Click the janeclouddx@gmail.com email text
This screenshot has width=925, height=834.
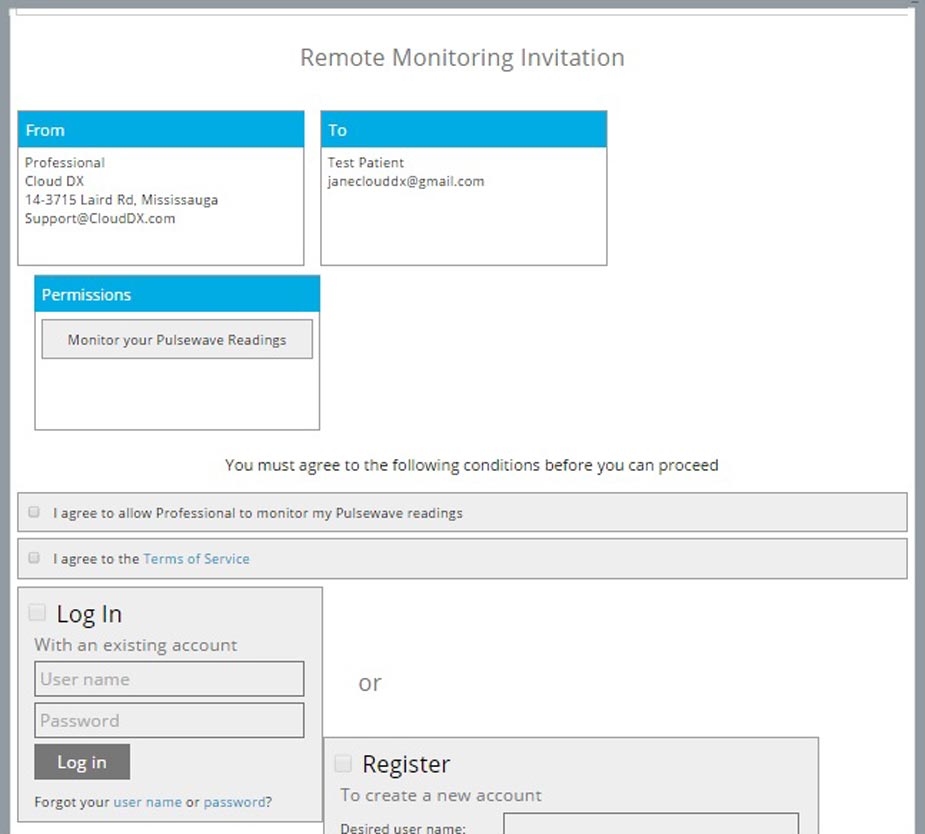pos(406,181)
